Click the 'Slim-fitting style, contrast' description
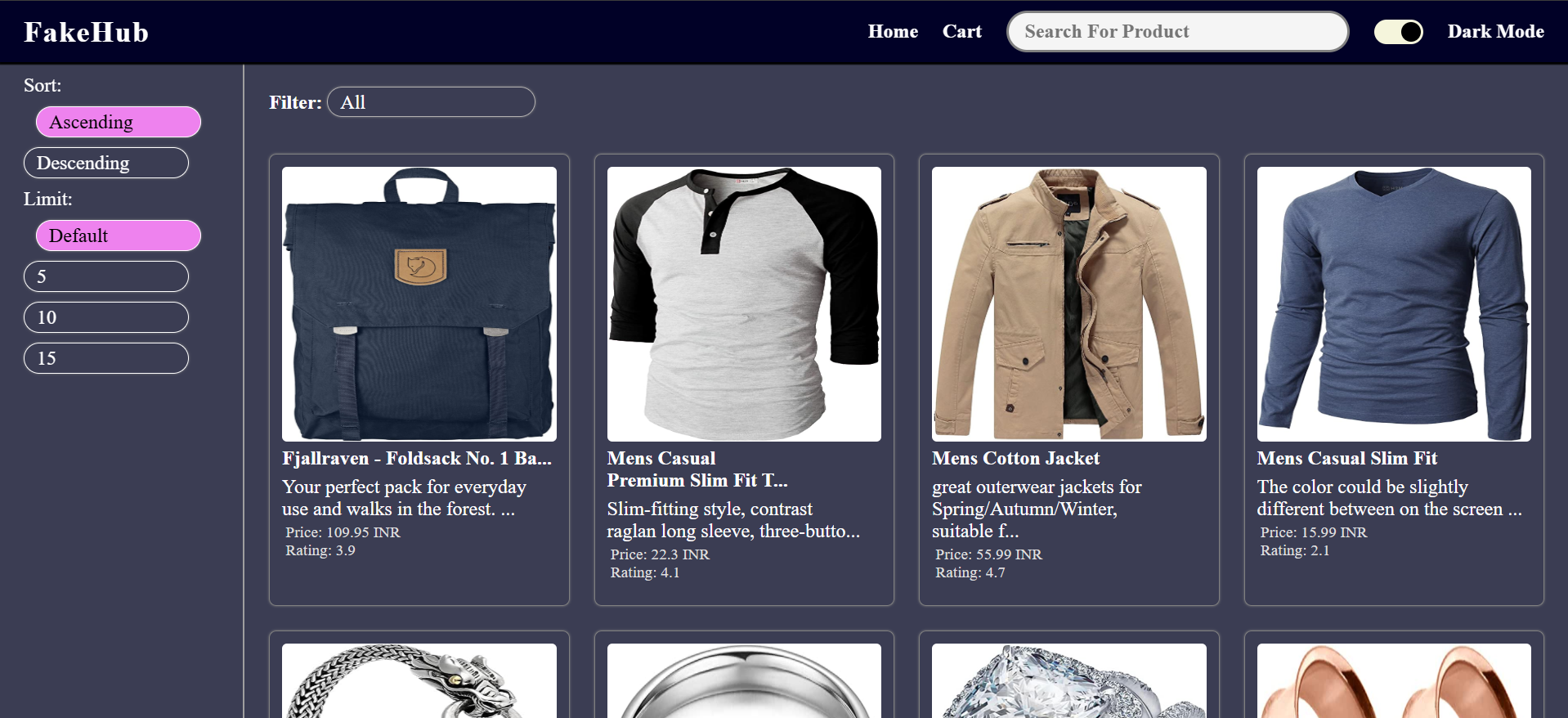 pyautogui.click(x=733, y=520)
